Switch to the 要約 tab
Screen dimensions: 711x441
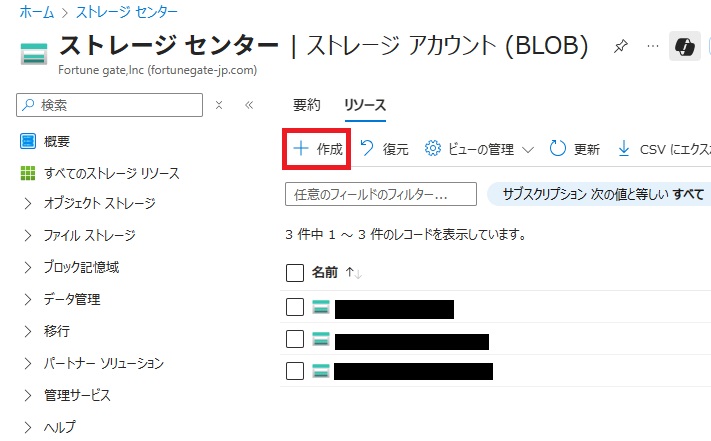coord(307,105)
